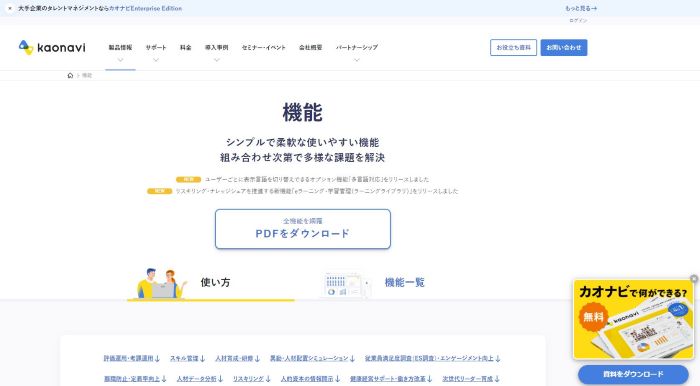Jump to 健康経営サポート・働き方改革 section
The width and height of the screenshot is (700, 386).
tap(391, 378)
